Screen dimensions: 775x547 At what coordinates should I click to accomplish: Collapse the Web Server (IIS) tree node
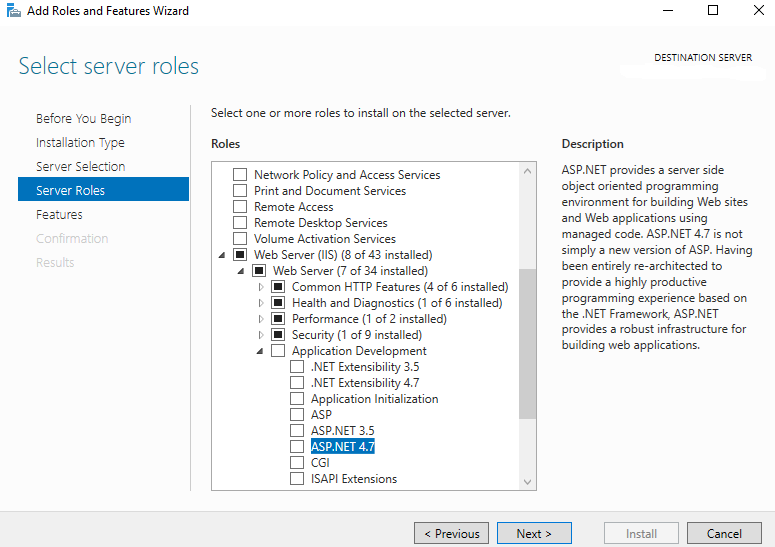pos(222,255)
